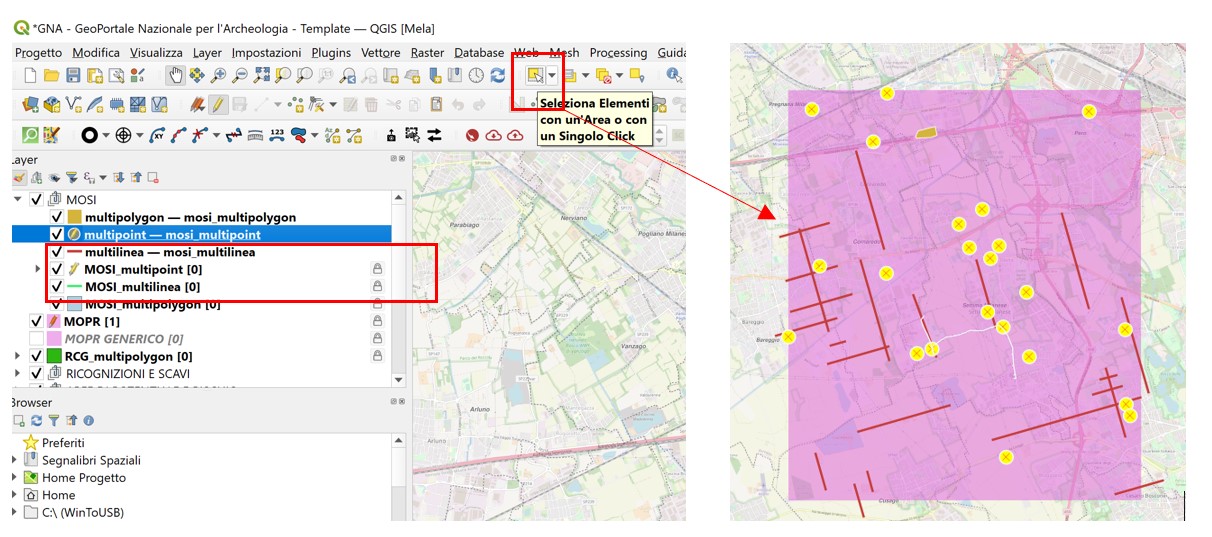Click the Save Project floppy disk icon
This screenshot has height=537, width=1212.
point(73,75)
